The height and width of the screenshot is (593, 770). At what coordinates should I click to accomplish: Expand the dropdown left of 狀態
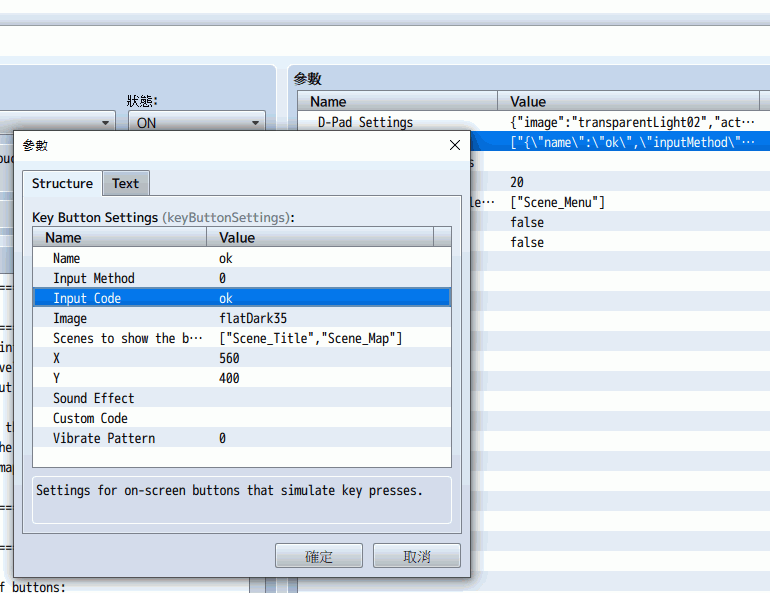point(57,123)
